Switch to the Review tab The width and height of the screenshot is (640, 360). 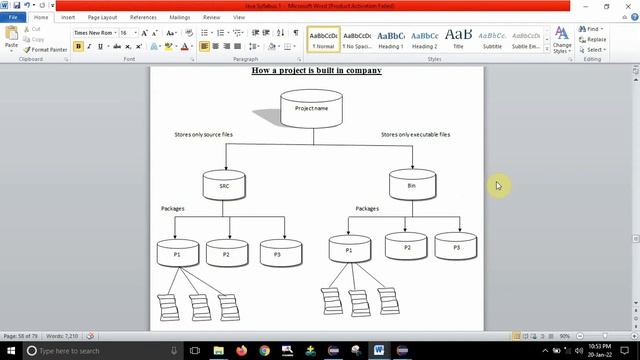pos(211,17)
